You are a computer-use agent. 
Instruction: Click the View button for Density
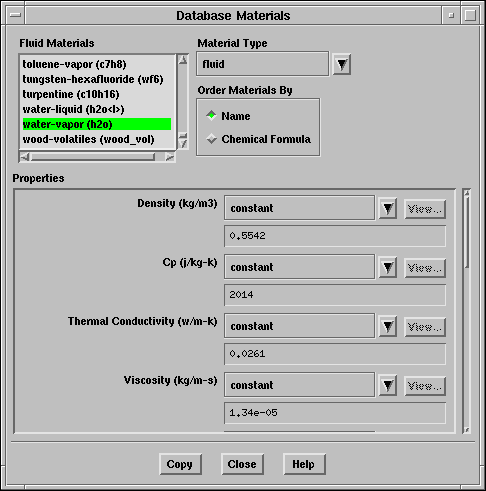[425, 209]
